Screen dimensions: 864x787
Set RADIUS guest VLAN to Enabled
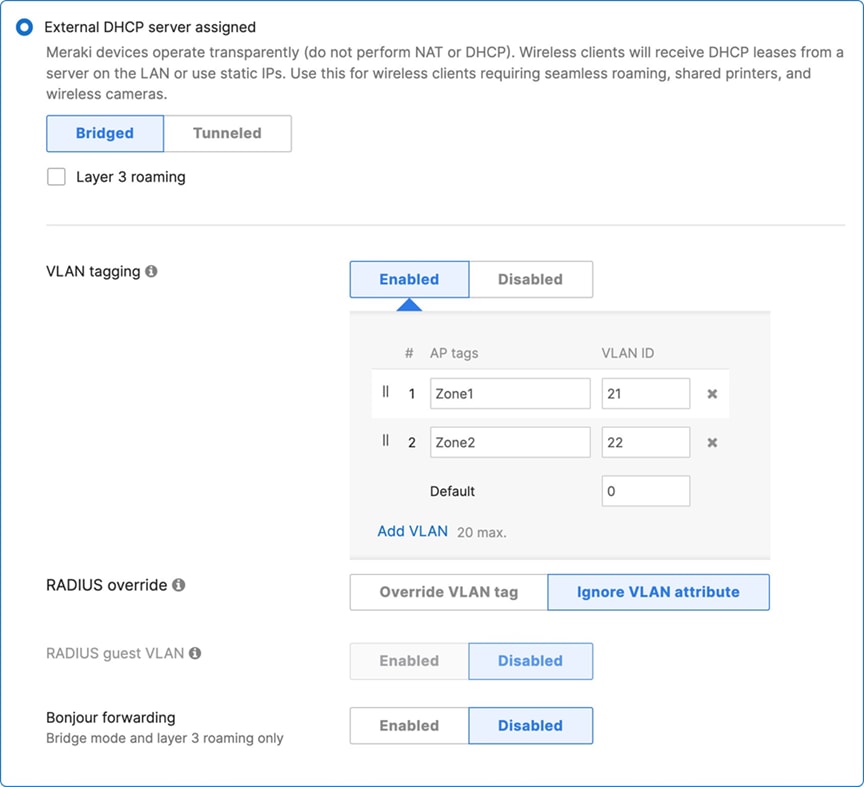point(409,661)
